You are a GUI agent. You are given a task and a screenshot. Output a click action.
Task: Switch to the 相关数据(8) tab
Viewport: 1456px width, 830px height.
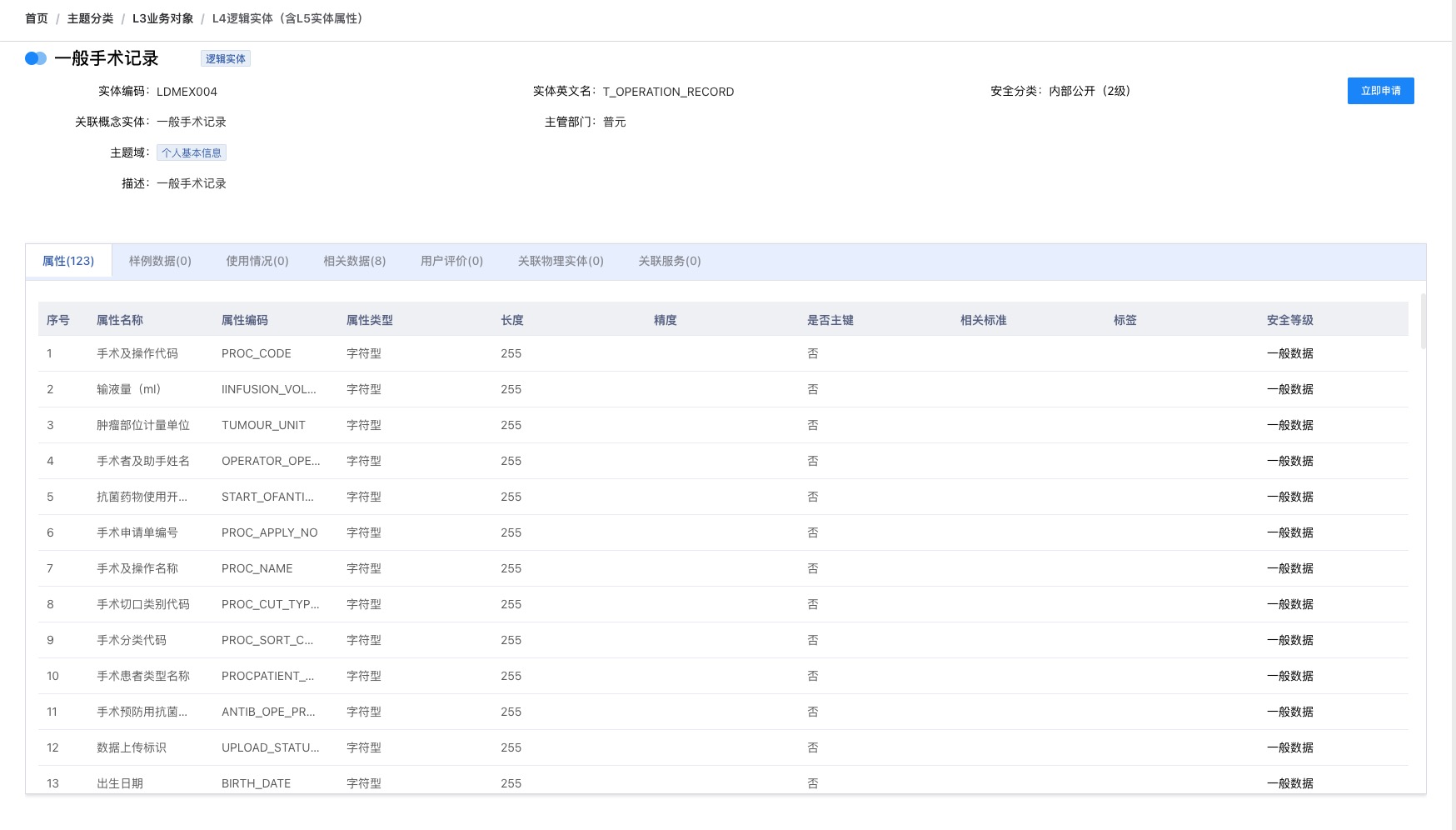355,261
